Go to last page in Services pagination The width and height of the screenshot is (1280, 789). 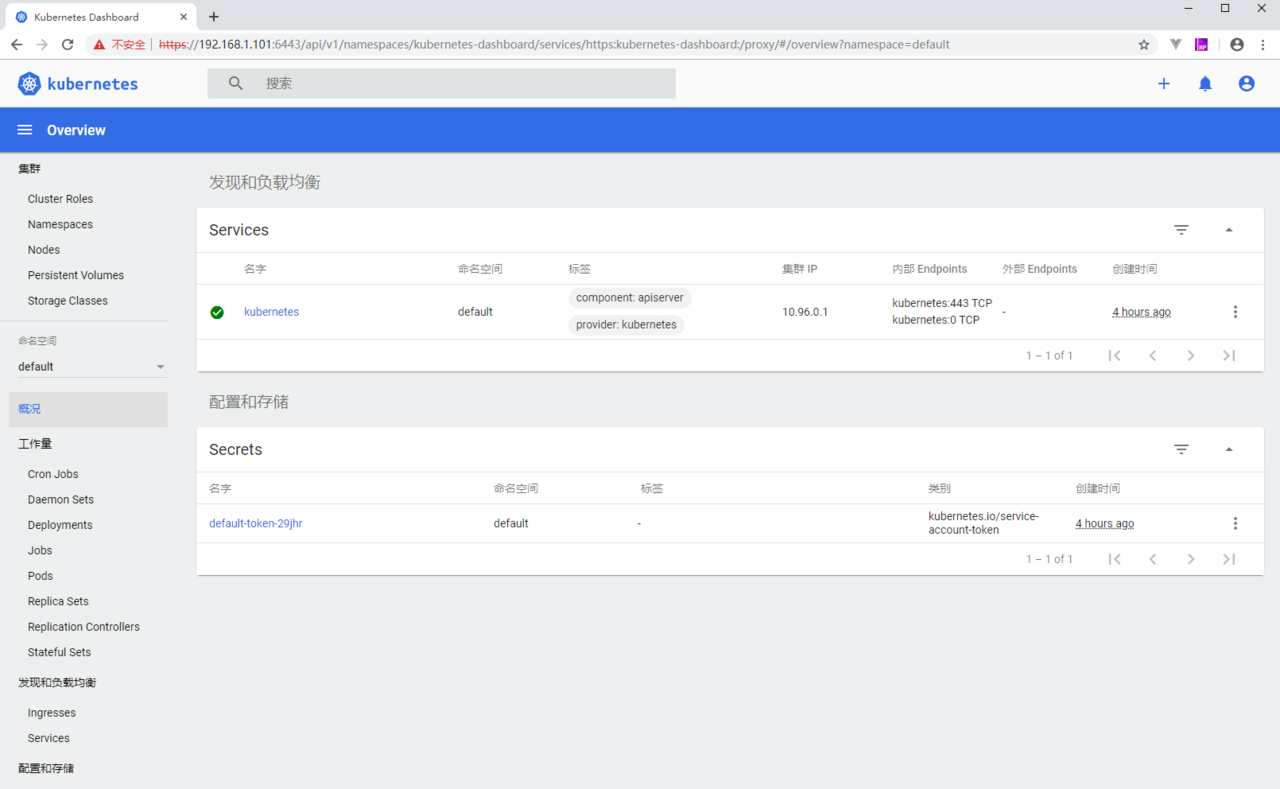point(1229,356)
